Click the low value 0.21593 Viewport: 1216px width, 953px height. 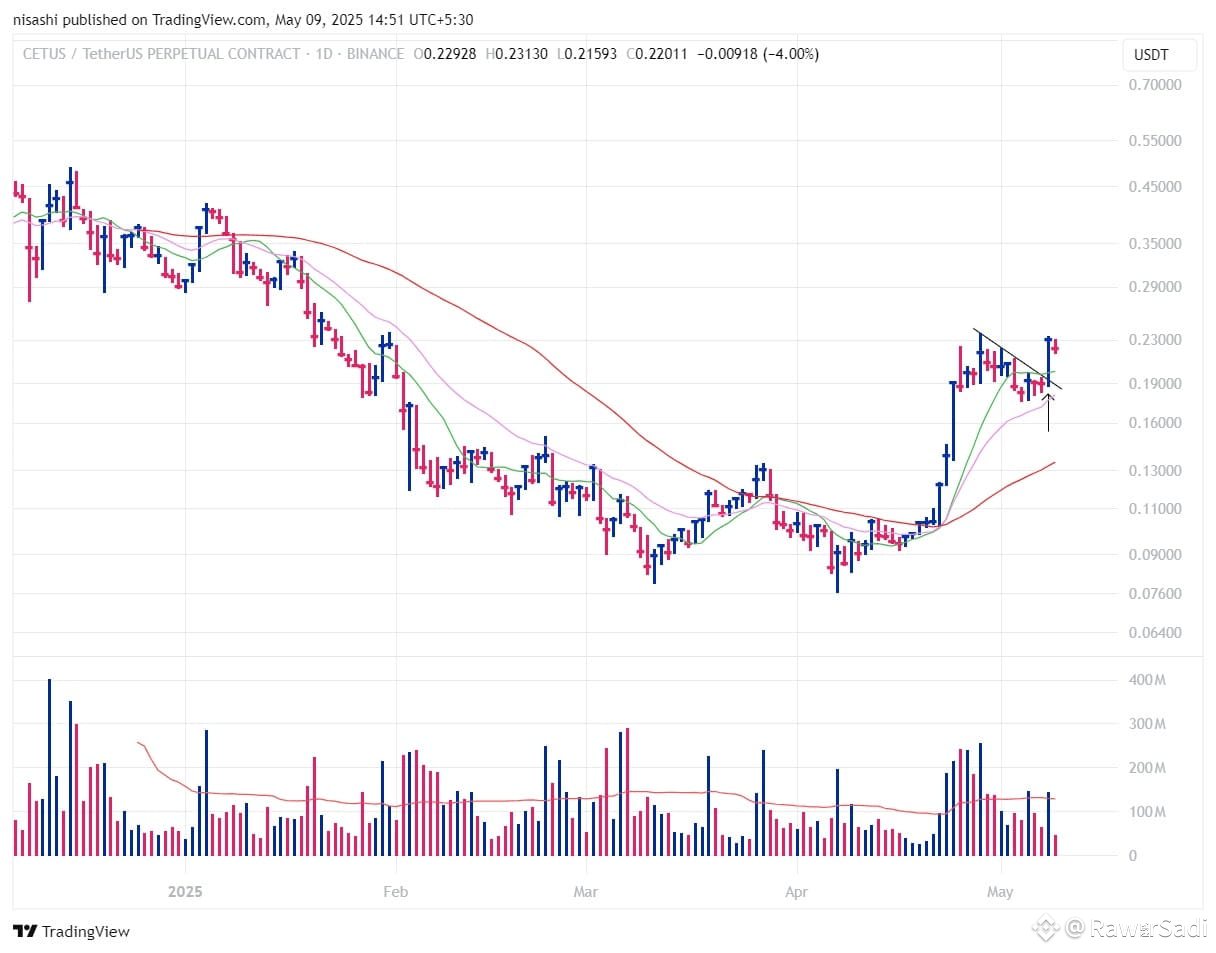tap(591, 54)
